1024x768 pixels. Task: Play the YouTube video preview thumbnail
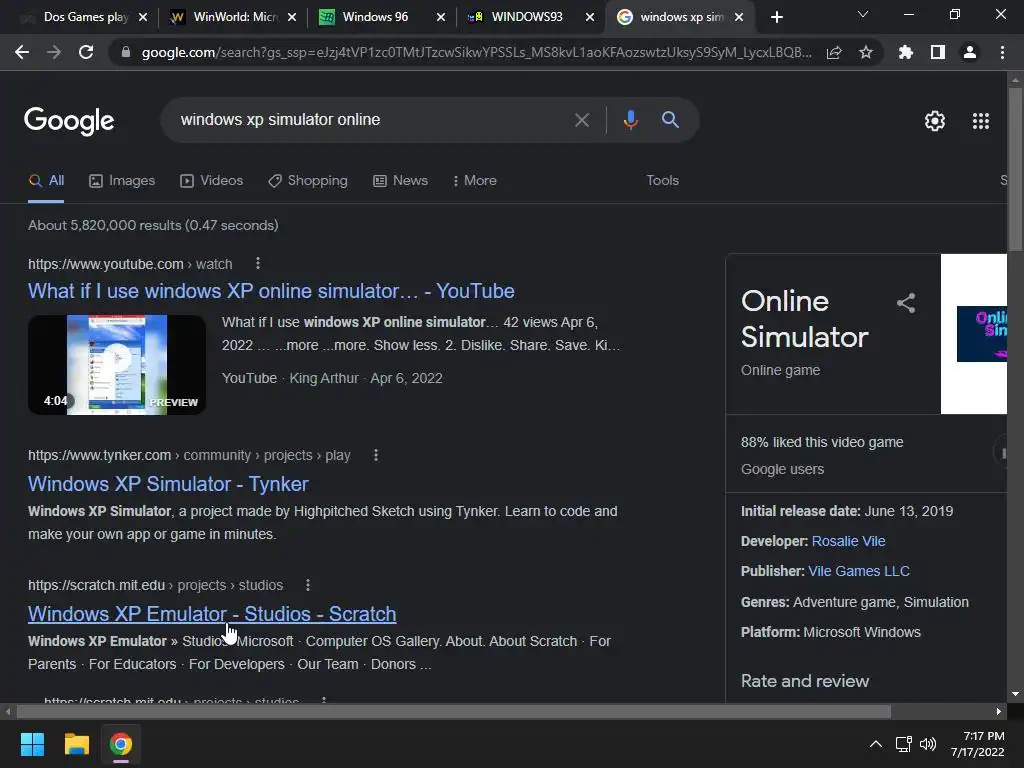[x=117, y=364]
